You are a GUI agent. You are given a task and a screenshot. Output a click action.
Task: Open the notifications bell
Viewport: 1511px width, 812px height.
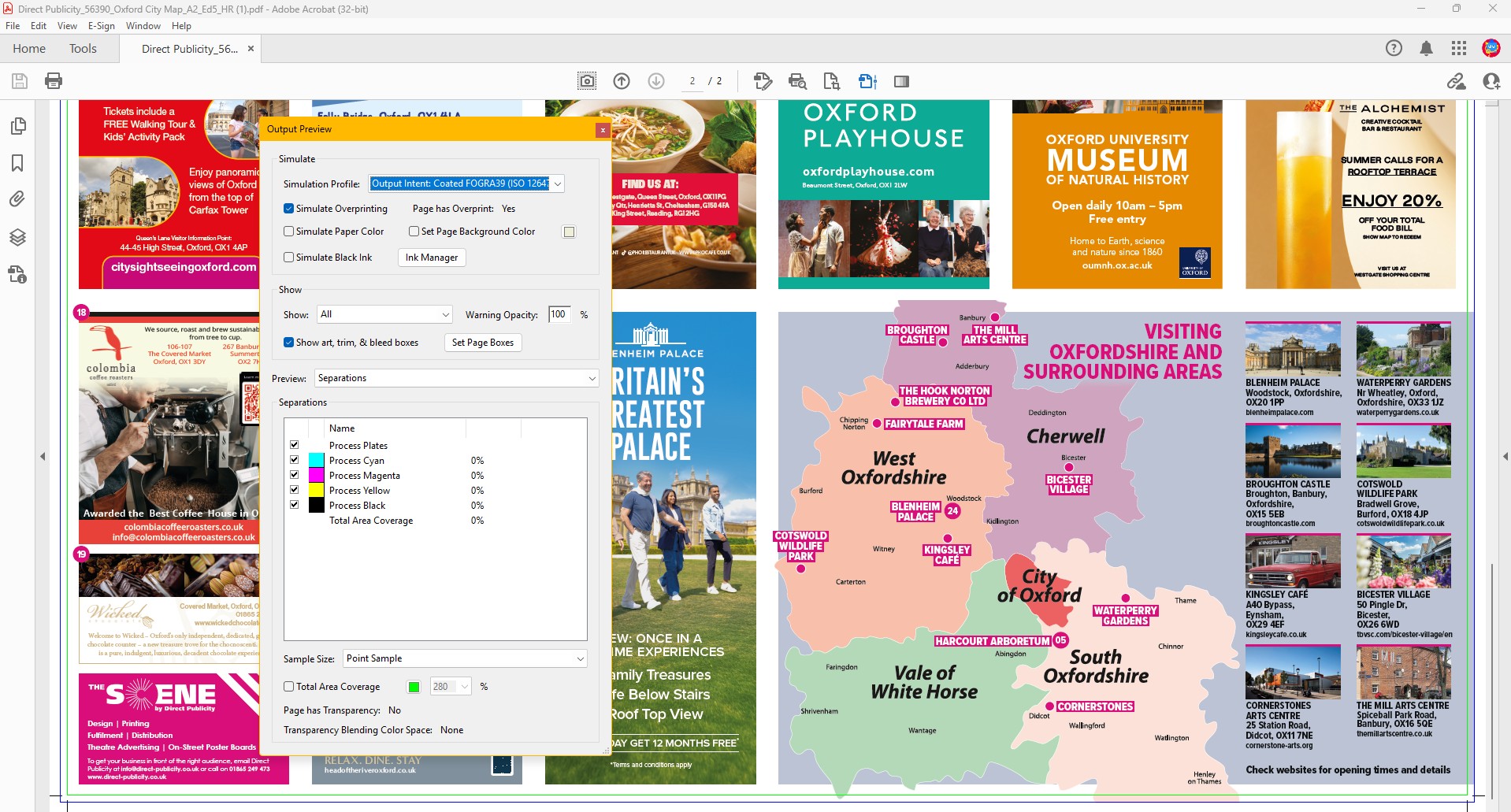[x=1426, y=49]
